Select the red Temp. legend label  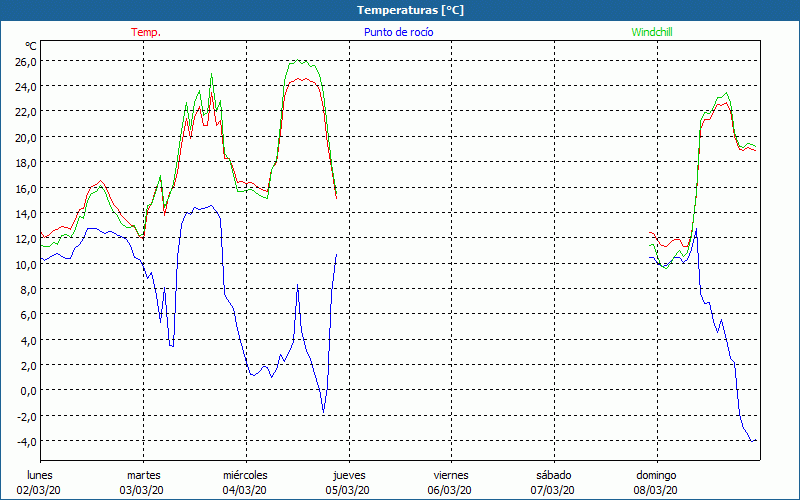[x=146, y=32]
